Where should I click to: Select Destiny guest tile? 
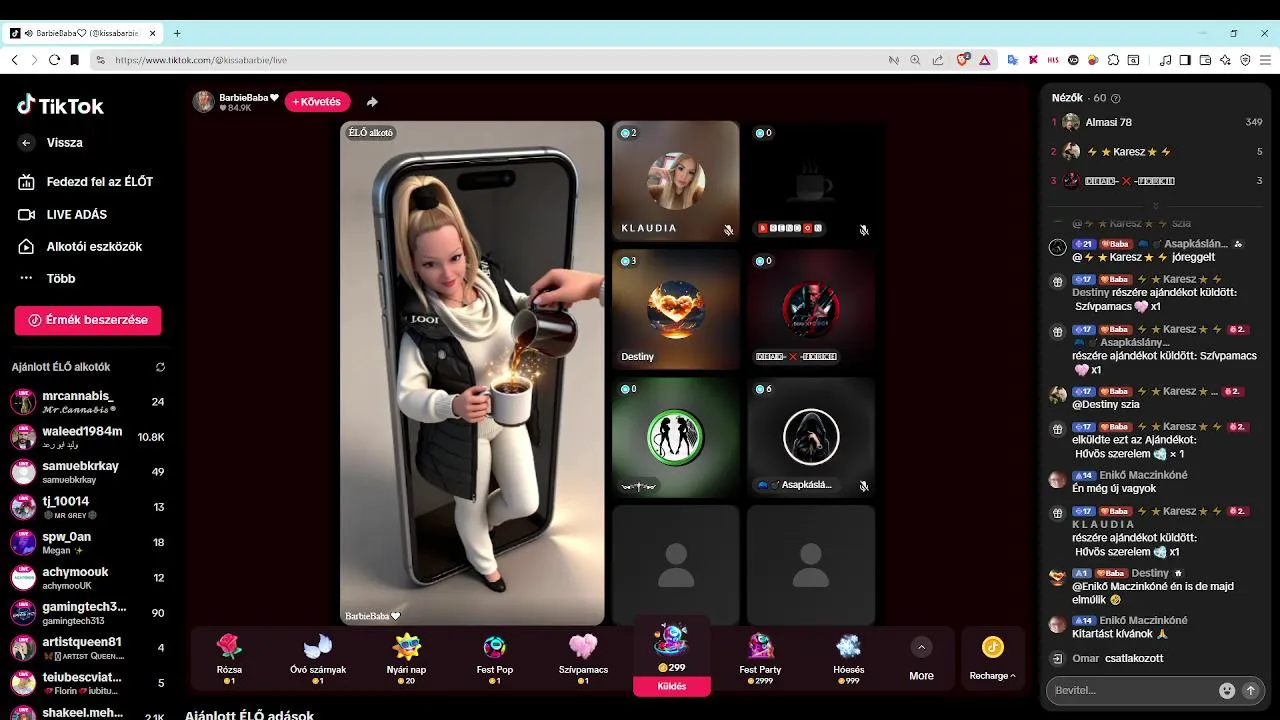coord(675,309)
